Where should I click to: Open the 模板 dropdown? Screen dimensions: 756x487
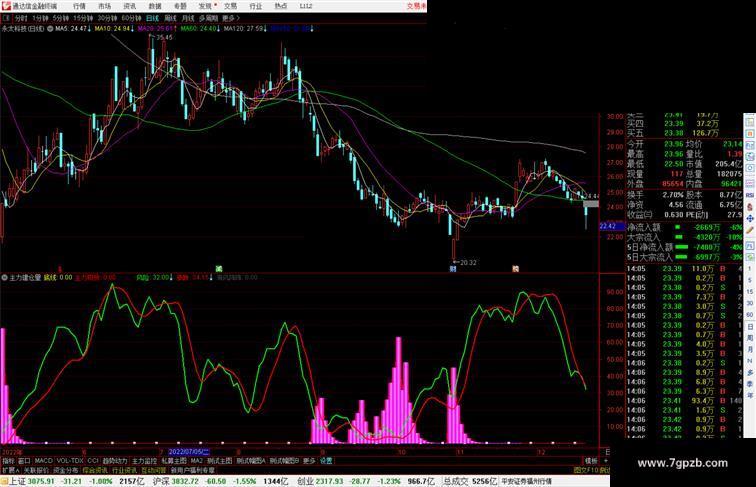pyautogui.click(x=591, y=461)
